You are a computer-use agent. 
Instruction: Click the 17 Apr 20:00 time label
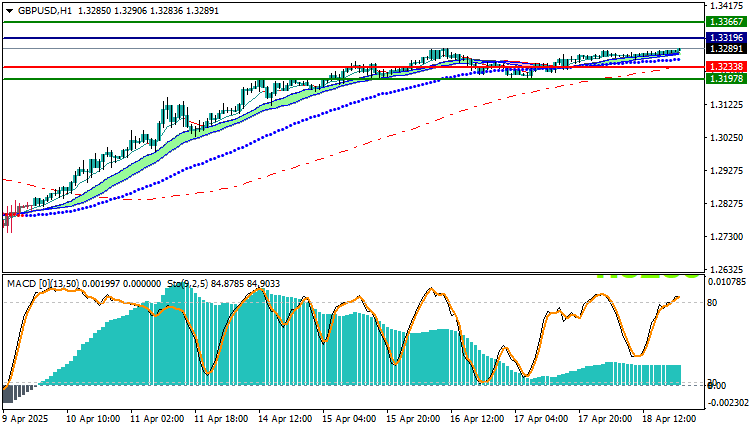[605, 419]
